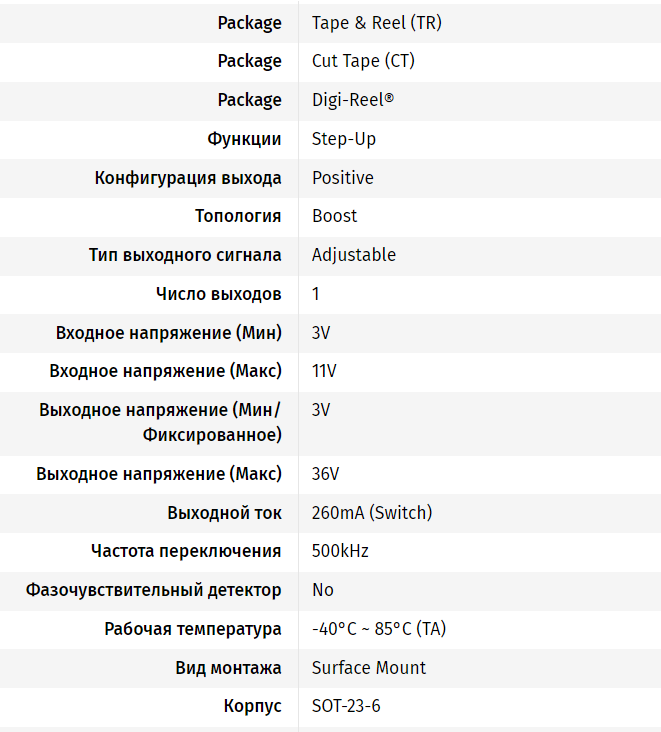Click the Фазочувствительный детектор label

pyautogui.click(x=154, y=590)
